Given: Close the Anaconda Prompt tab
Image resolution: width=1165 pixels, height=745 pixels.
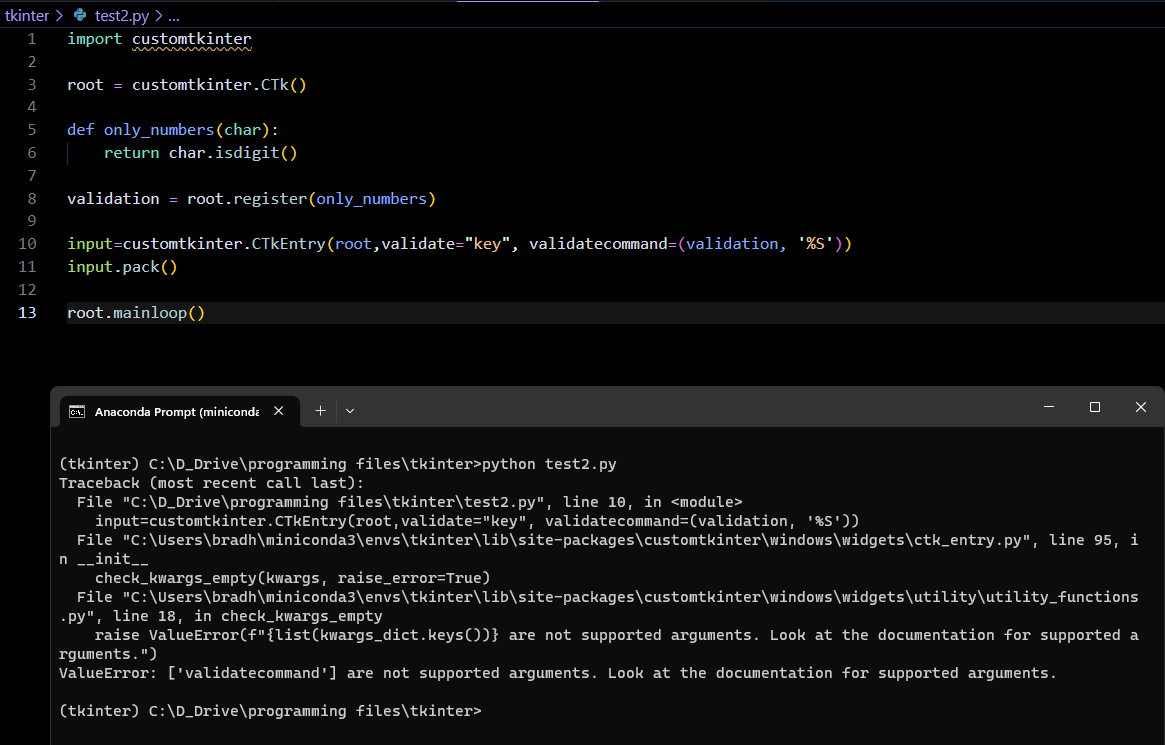Looking at the screenshot, I should pos(278,410).
